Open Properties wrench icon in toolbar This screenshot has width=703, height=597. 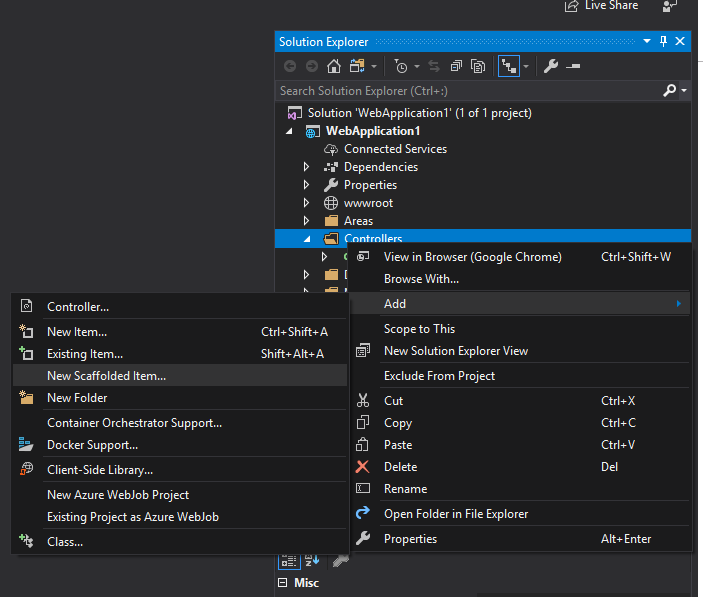click(x=551, y=66)
